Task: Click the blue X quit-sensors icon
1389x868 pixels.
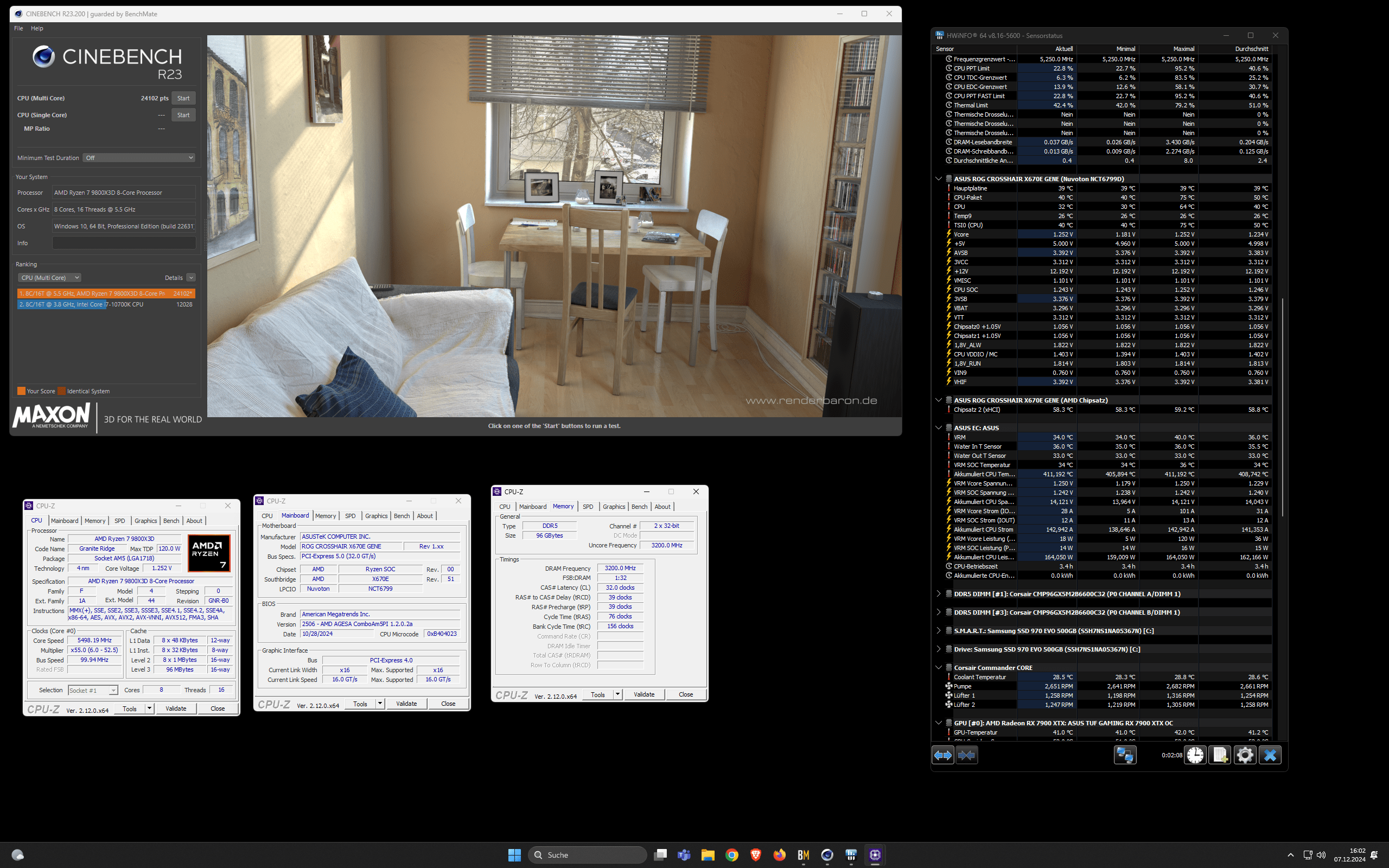Action: [x=1270, y=756]
